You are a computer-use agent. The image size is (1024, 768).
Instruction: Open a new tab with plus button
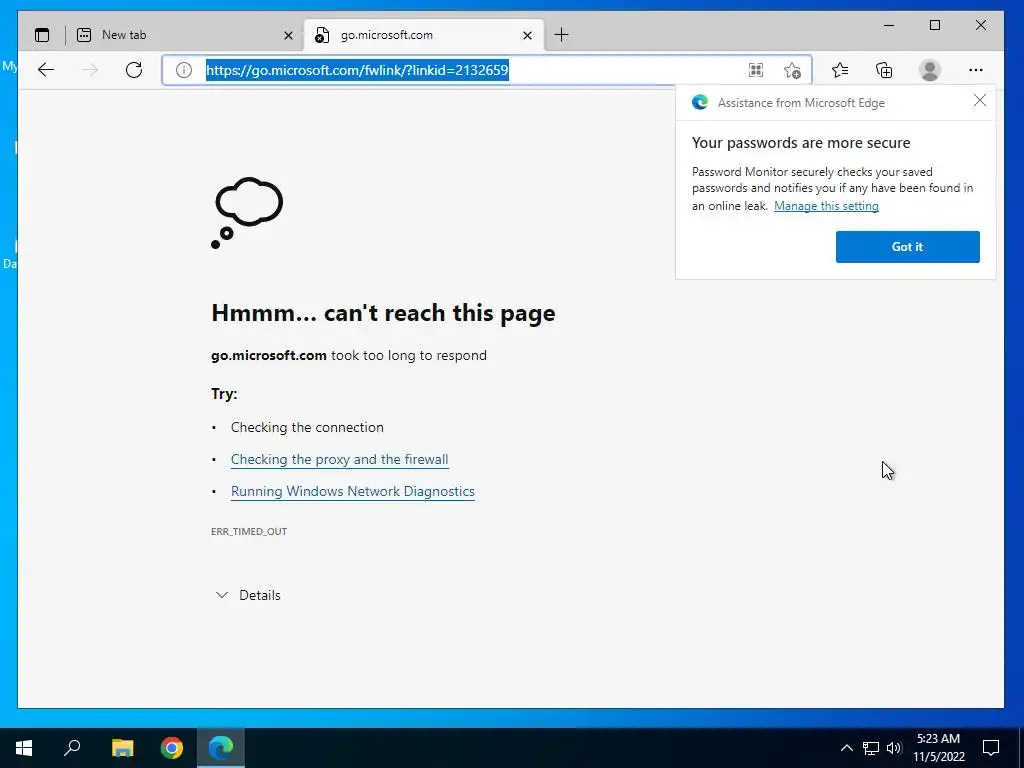click(x=561, y=35)
